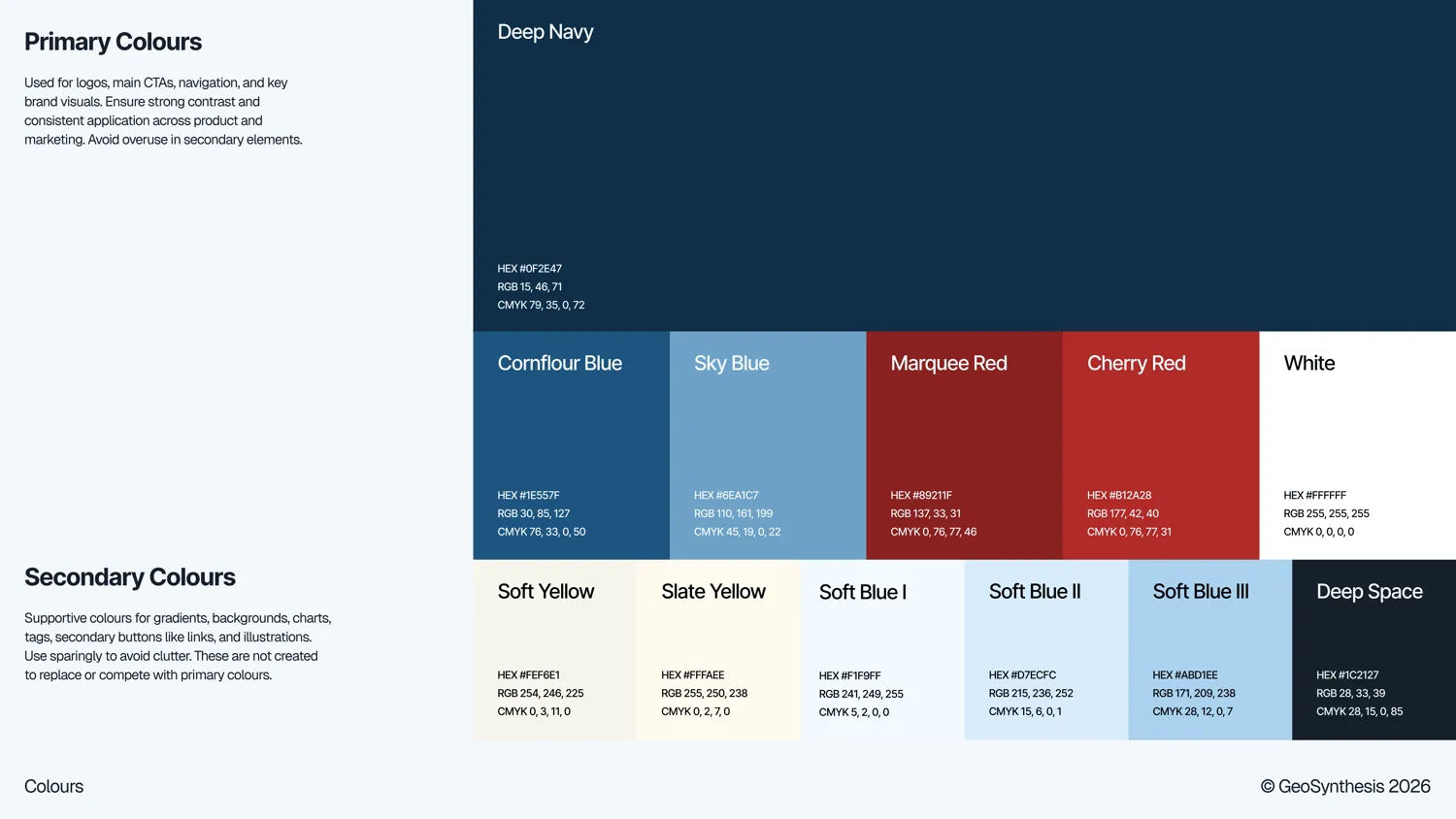The height and width of the screenshot is (819, 1456).
Task: Select the Cornflour Blue colour swatch
Action: [x=572, y=445]
